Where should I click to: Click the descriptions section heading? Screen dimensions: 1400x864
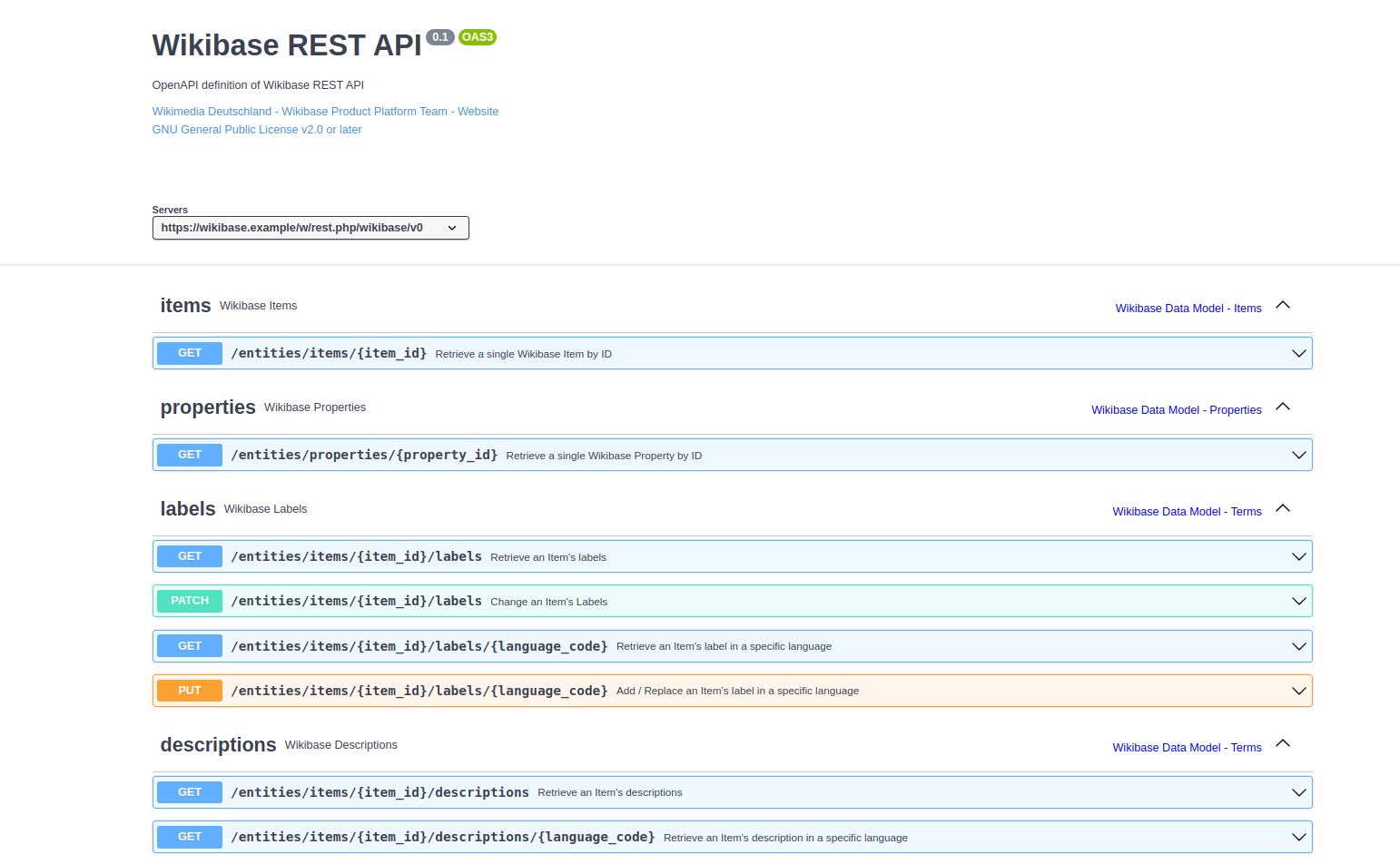pos(218,745)
